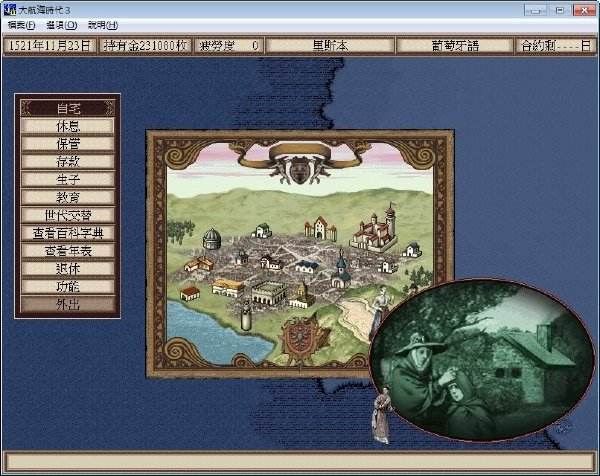The image size is (600, 476).
Task: Select the blue-spired church on the map
Action: (x=341, y=270)
